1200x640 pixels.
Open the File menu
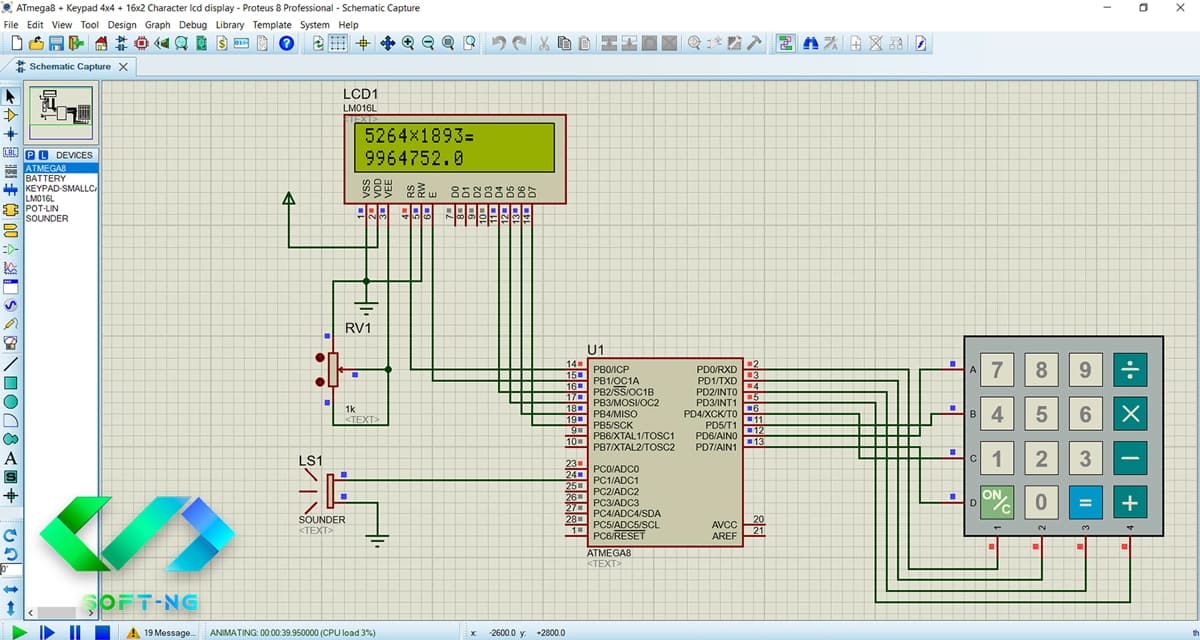[x=12, y=24]
